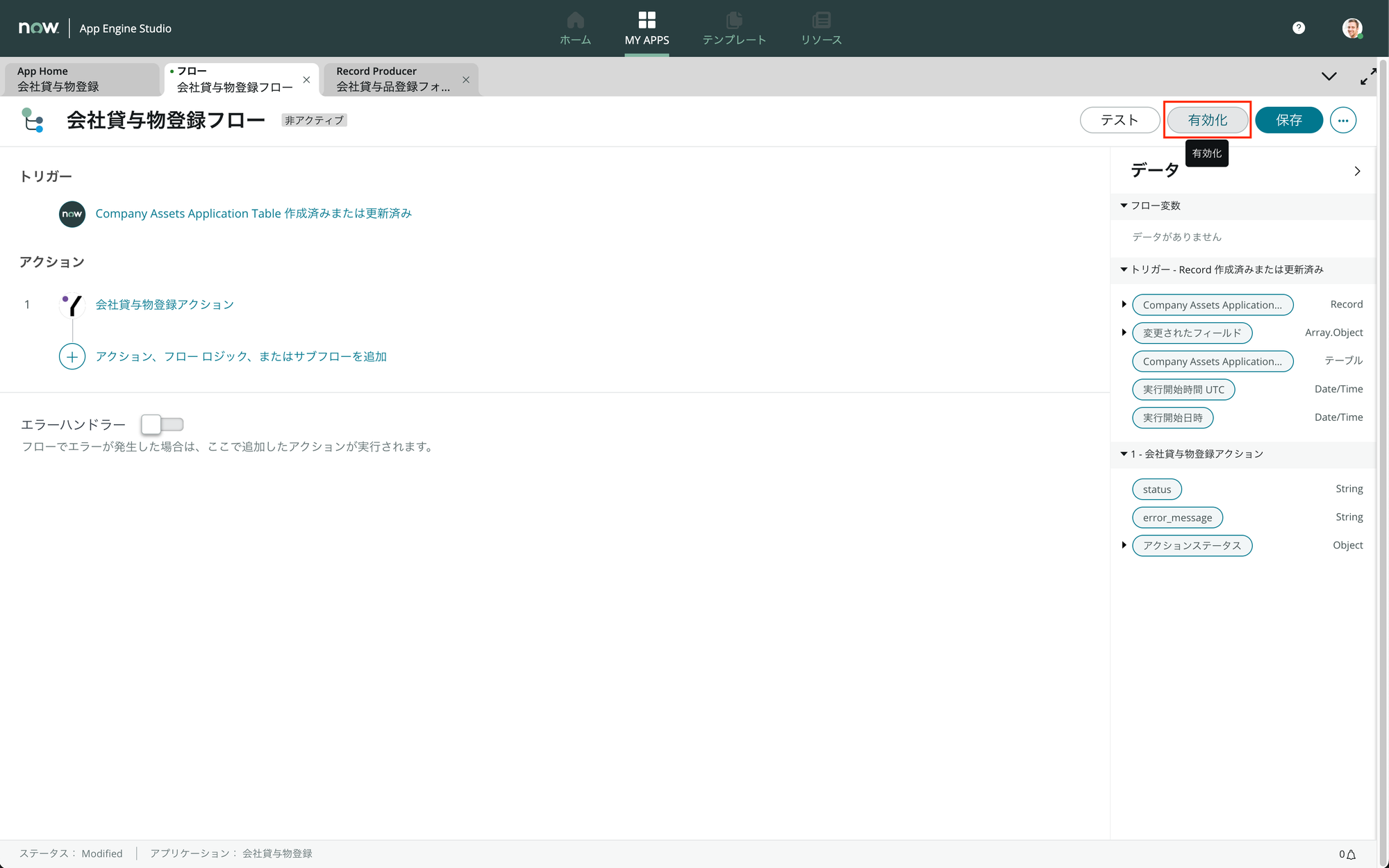The height and width of the screenshot is (868, 1389).
Task: Toggle fullscreen with the expand arrows icon
Action: click(1368, 76)
